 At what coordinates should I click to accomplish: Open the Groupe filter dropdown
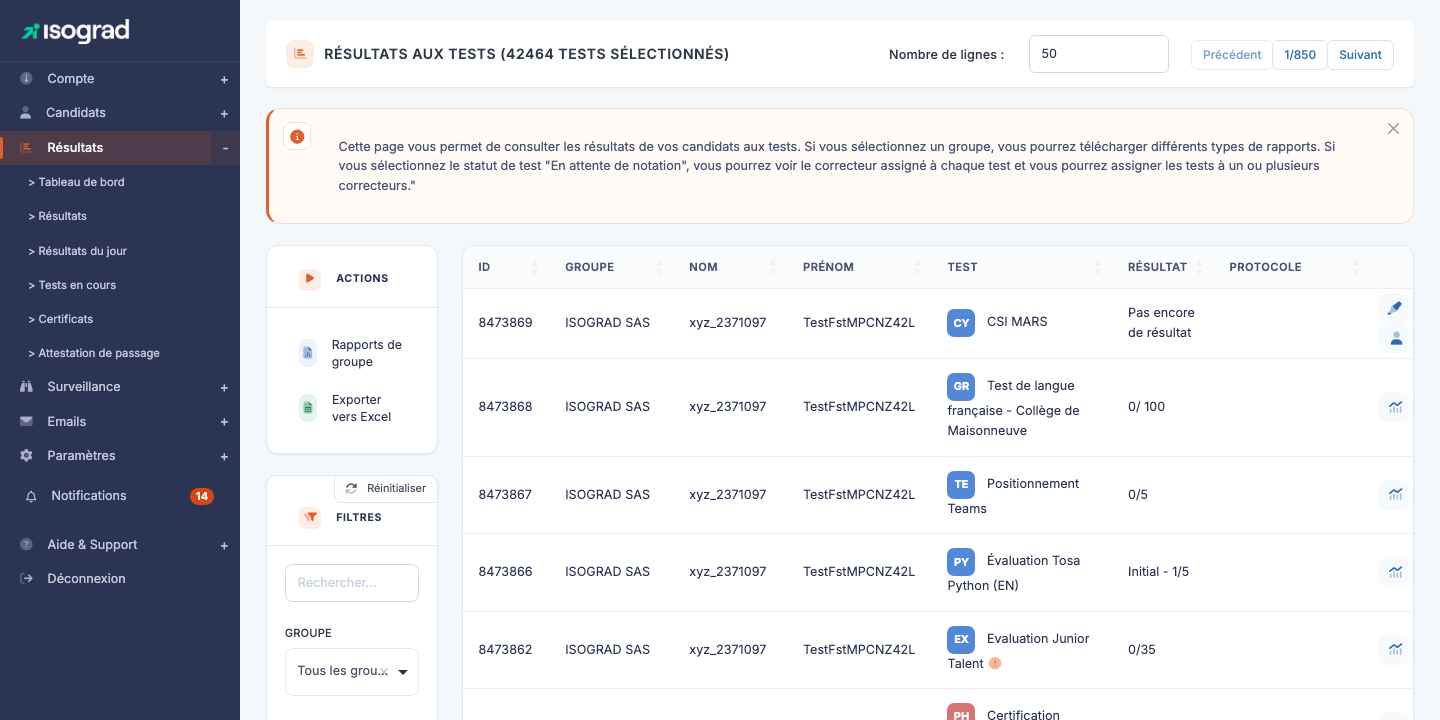352,672
